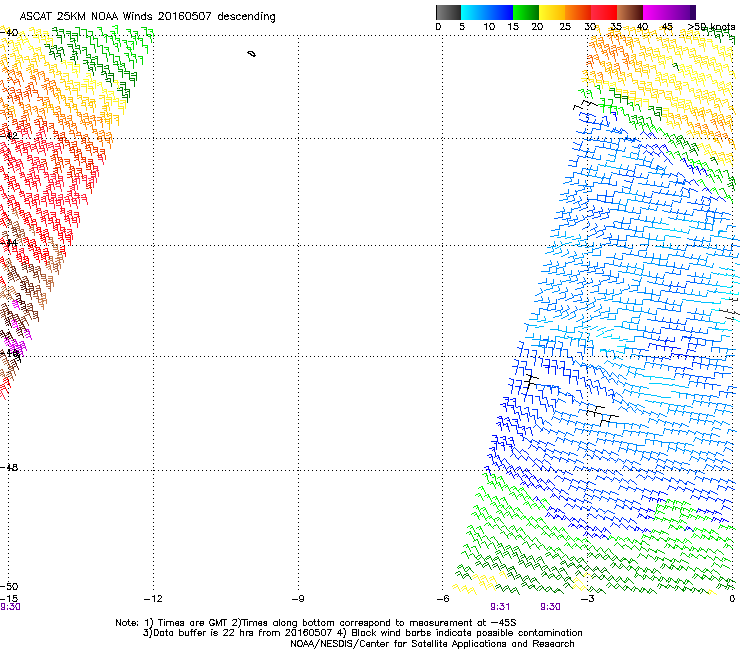
Task: Click the '-48' latitude axis label
Action: click(9, 467)
